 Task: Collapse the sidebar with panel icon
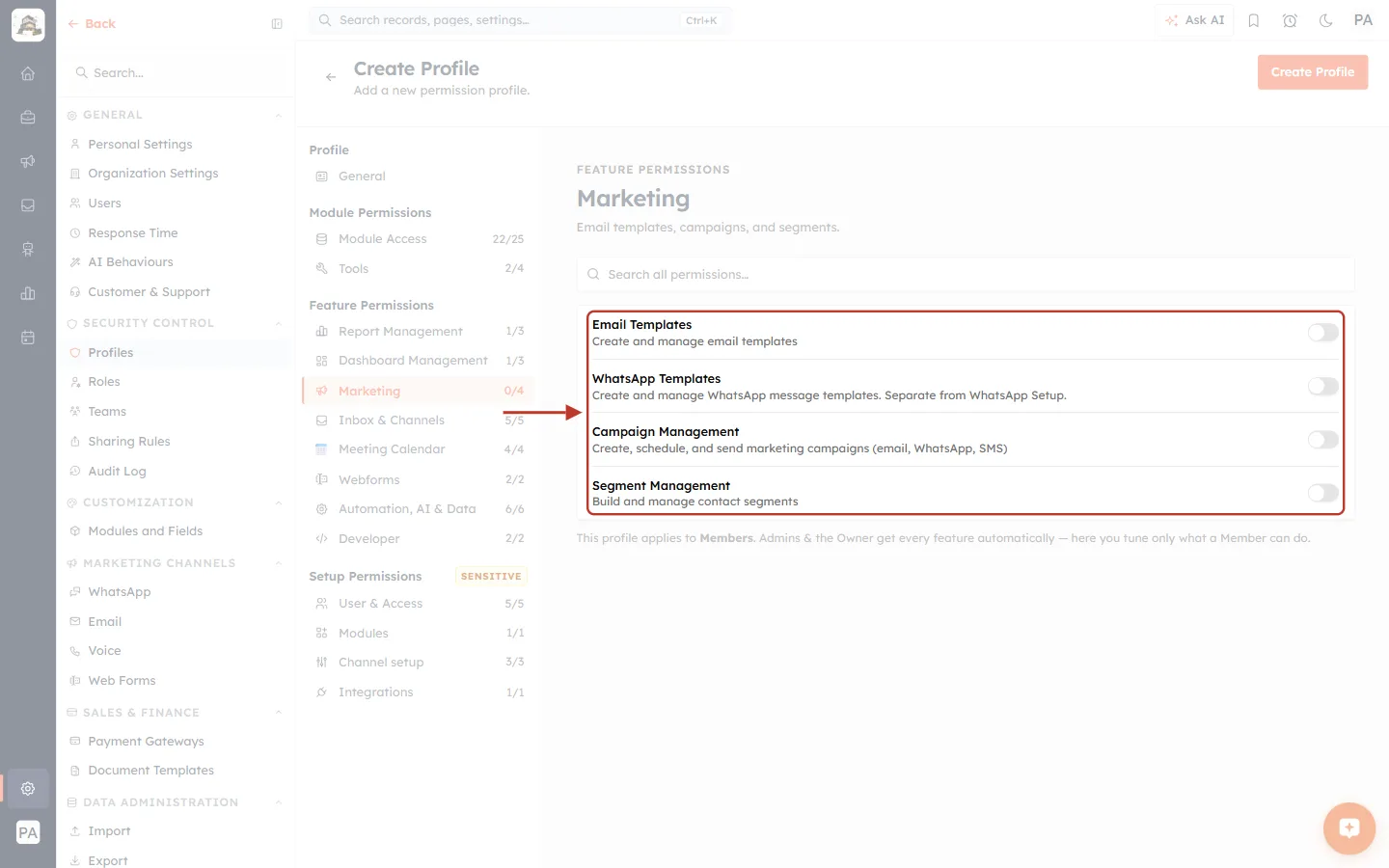pyautogui.click(x=277, y=24)
